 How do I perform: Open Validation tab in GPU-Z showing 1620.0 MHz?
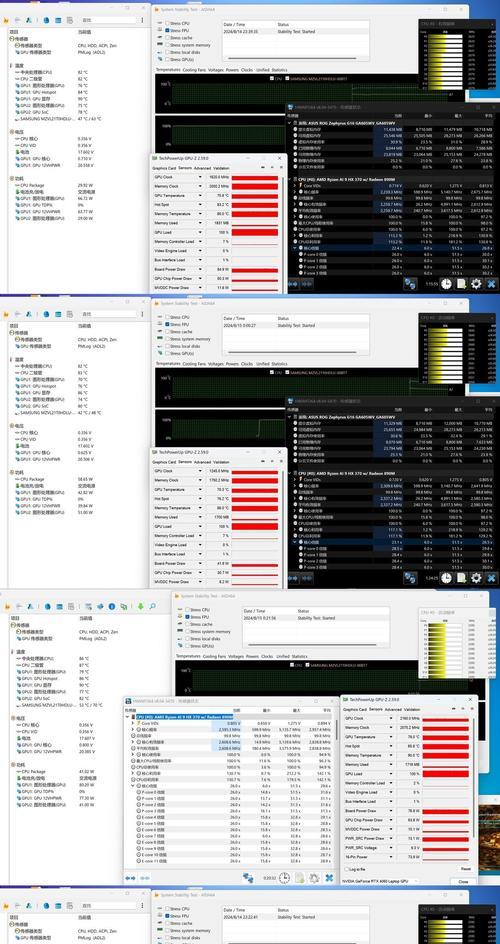(x=221, y=169)
